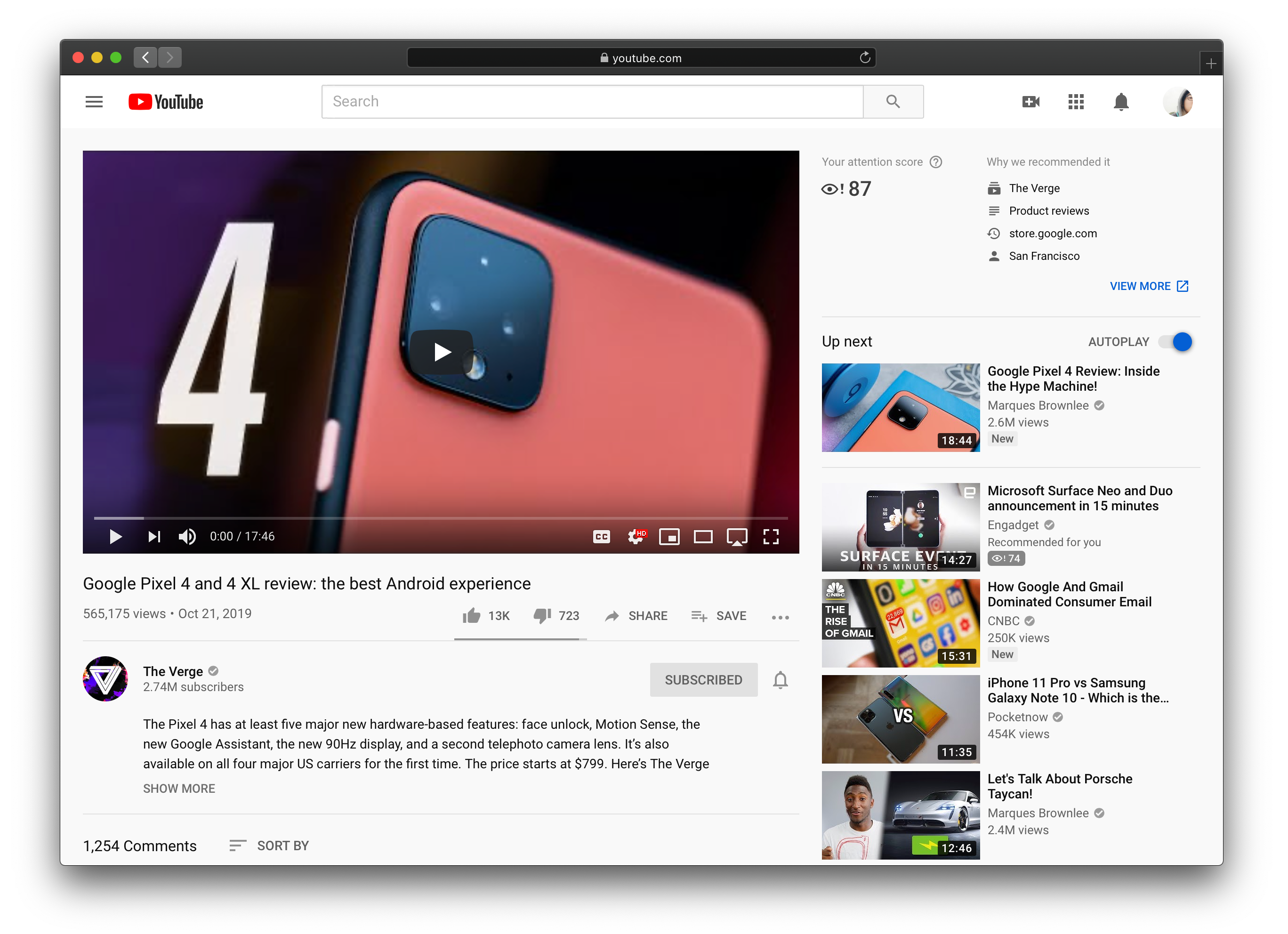Open the YouTube apps grid

pos(1076,102)
